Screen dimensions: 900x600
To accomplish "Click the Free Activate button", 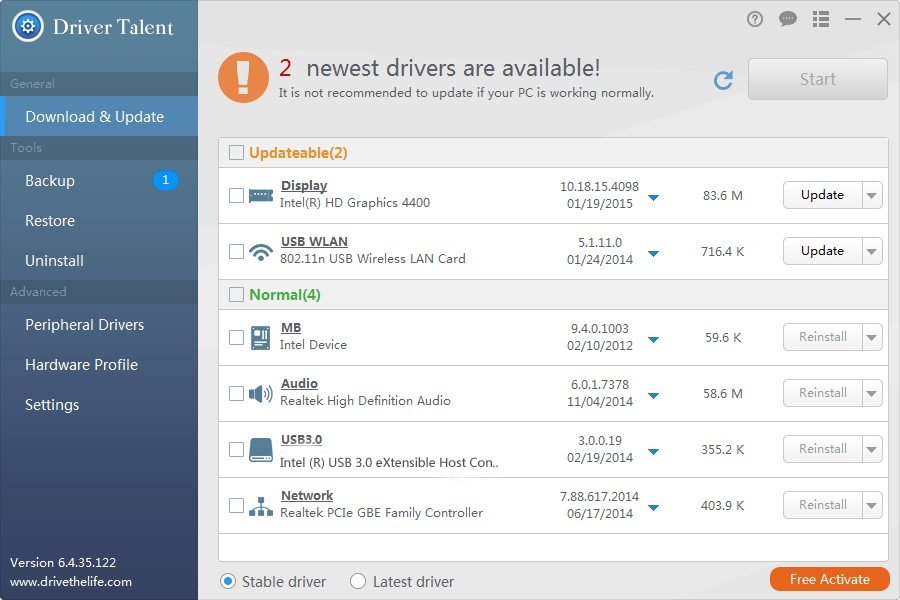I will tap(830, 579).
